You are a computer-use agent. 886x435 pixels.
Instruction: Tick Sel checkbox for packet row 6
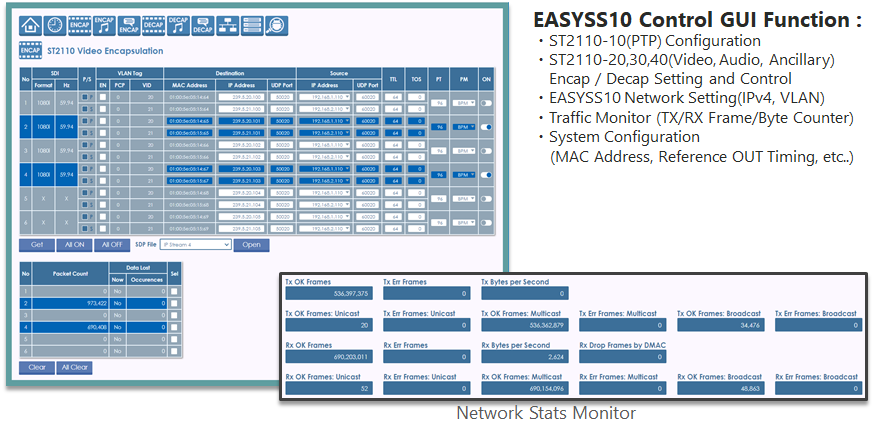pyautogui.click(x=175, y=351)
